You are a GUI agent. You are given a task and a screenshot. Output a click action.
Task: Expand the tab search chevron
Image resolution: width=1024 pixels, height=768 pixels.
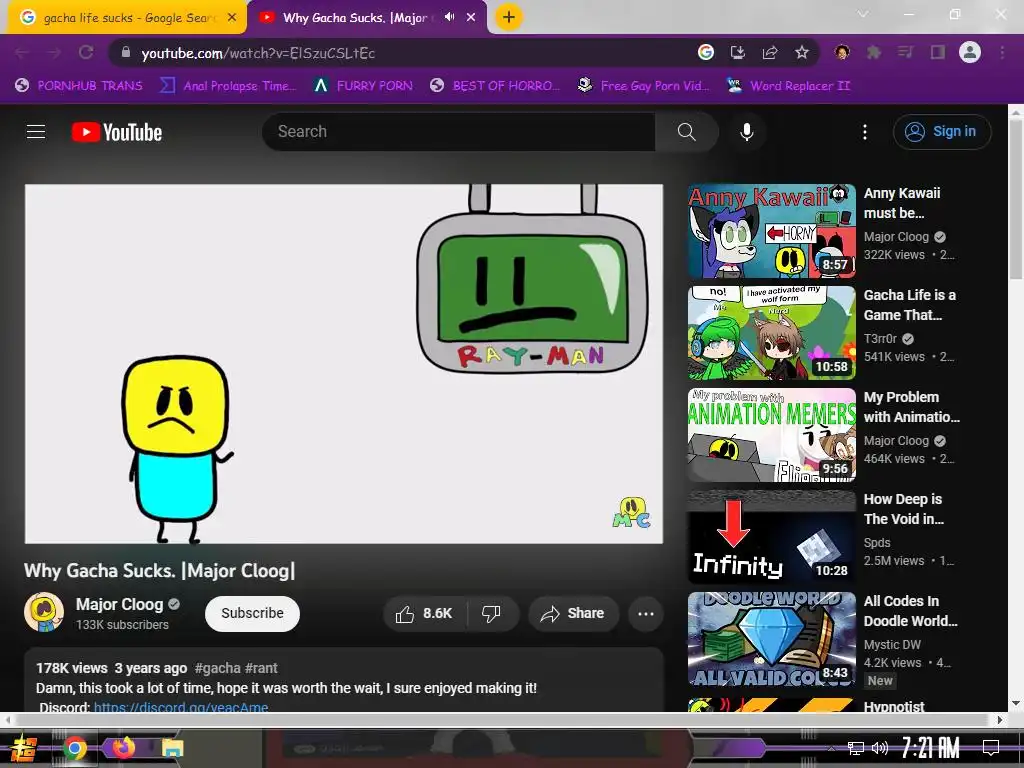pos(863,14)
